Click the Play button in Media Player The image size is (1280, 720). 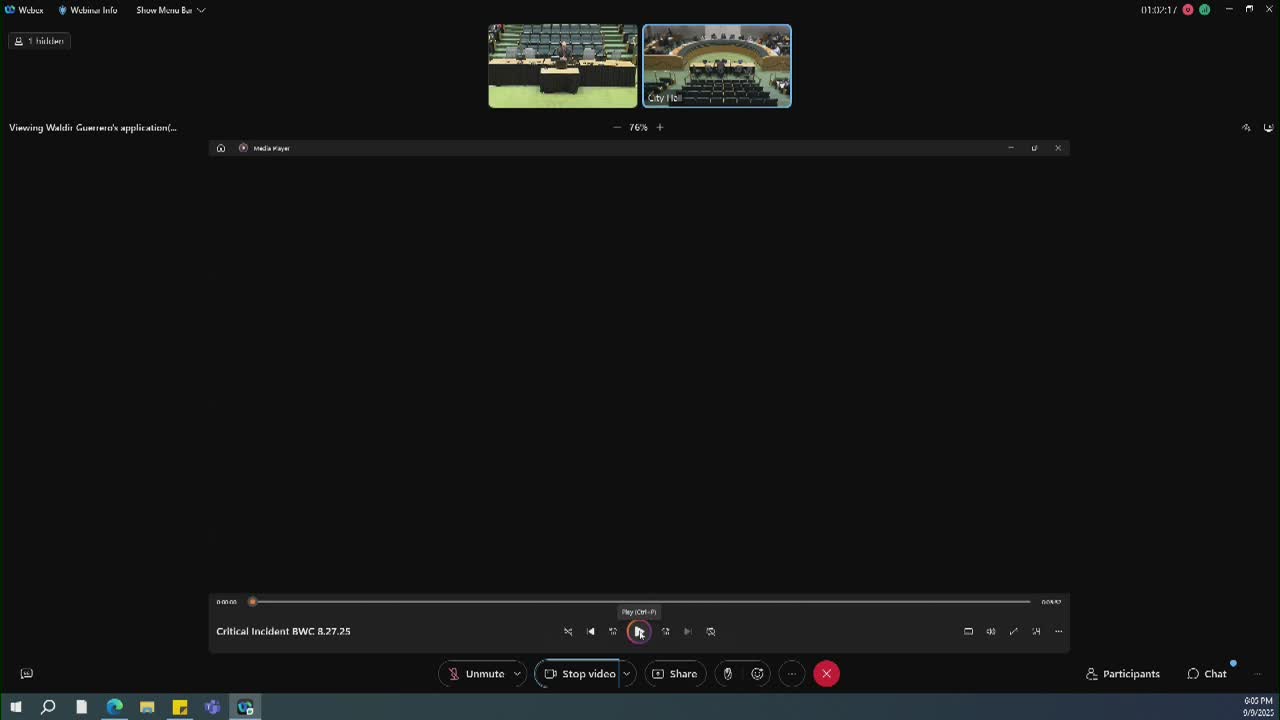click(639, 631)
